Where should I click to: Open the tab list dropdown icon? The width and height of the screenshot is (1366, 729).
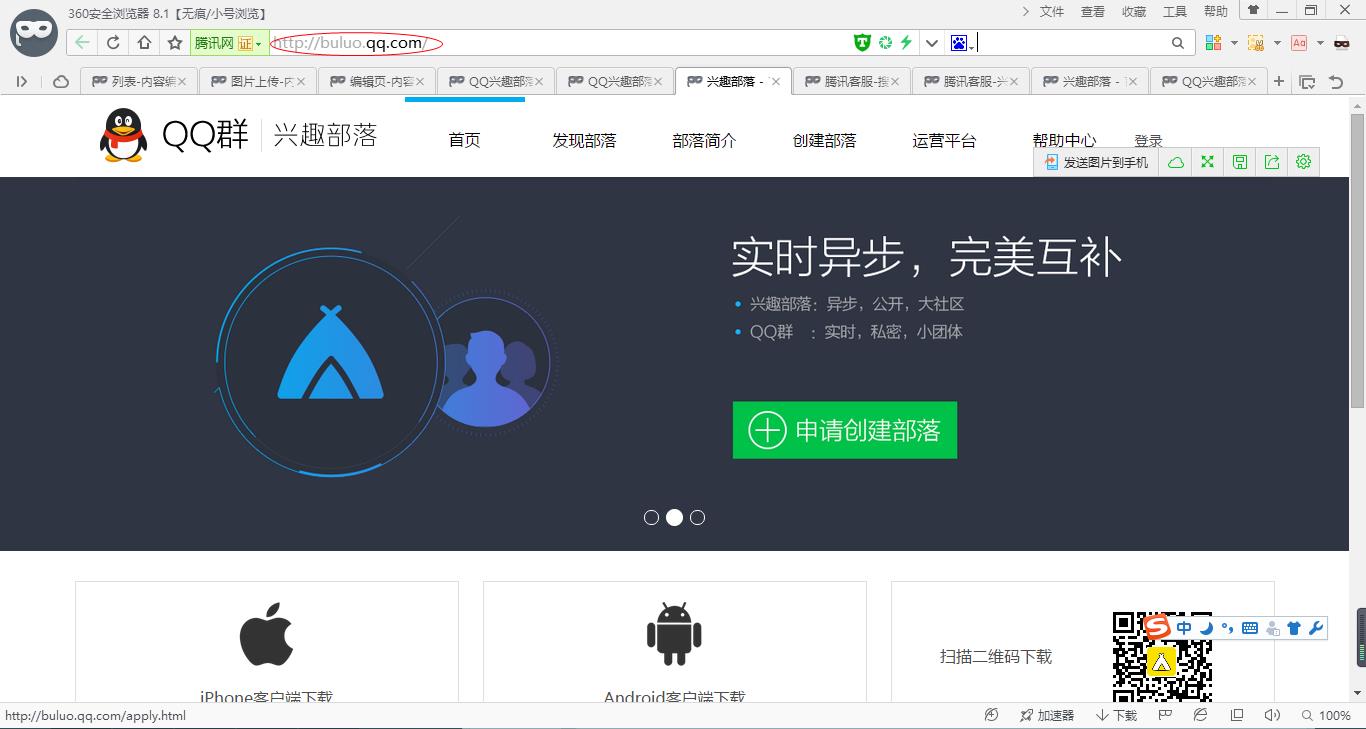click(1307, 82)
